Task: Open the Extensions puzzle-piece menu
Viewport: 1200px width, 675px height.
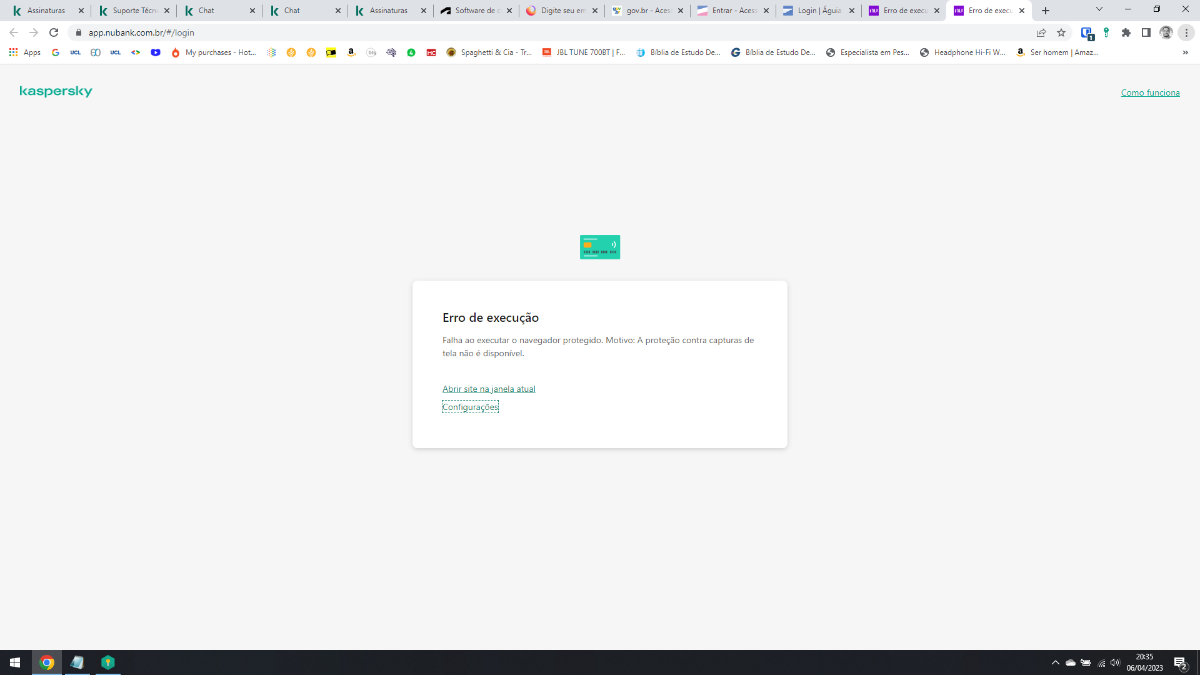Action: pyautogui.click(x=1126, y=32)
